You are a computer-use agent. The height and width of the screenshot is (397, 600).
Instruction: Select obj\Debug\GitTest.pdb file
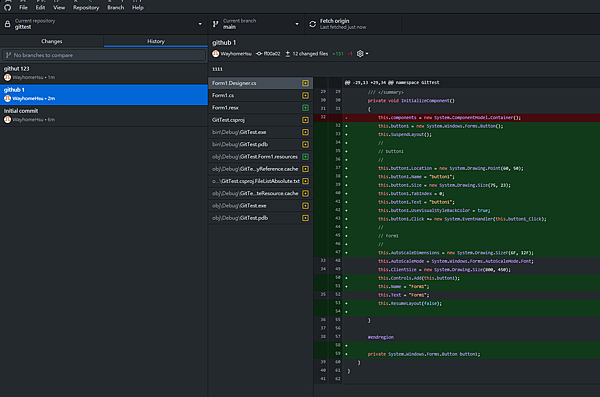[261, 218]
